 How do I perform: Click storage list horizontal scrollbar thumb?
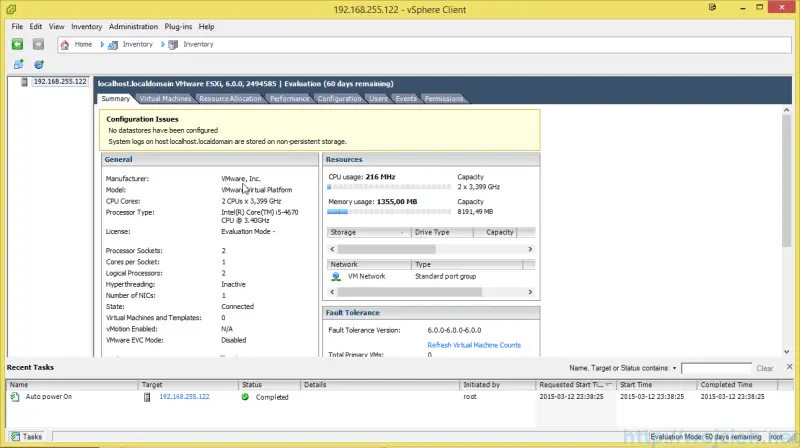pyautogui.click(x=387, y=249)
